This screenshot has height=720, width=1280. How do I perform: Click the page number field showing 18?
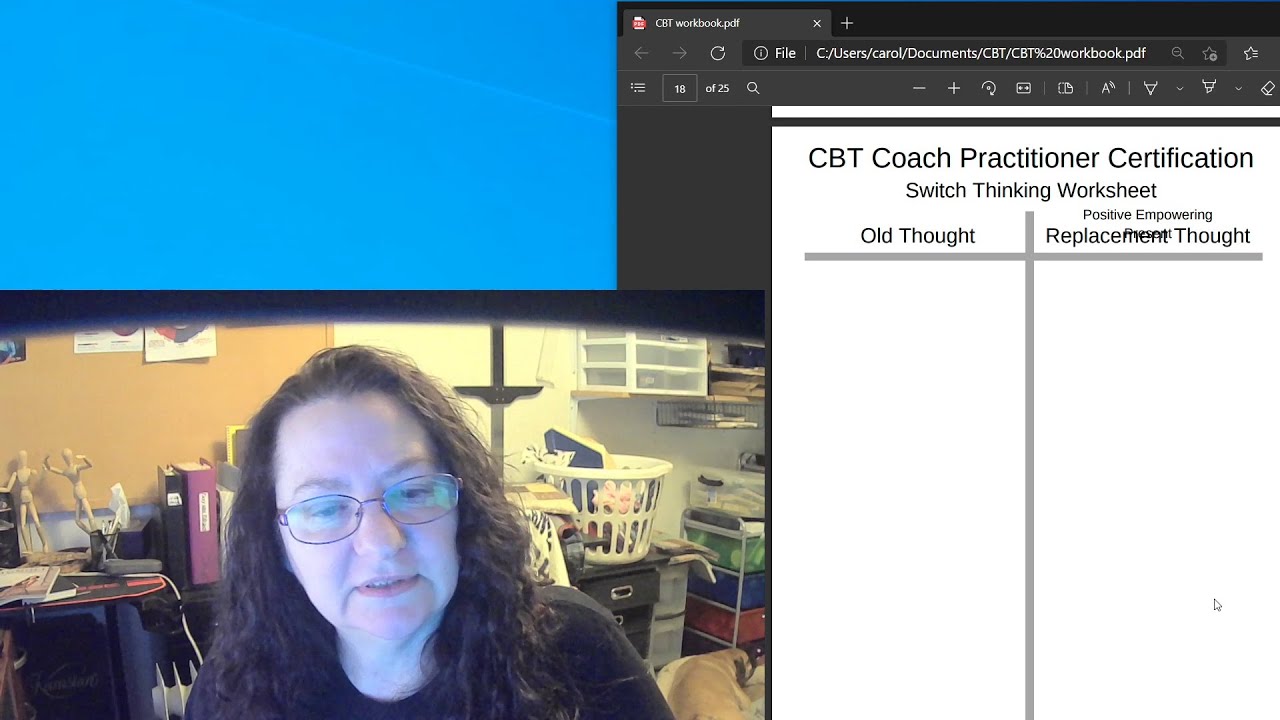tap(680, 88)
